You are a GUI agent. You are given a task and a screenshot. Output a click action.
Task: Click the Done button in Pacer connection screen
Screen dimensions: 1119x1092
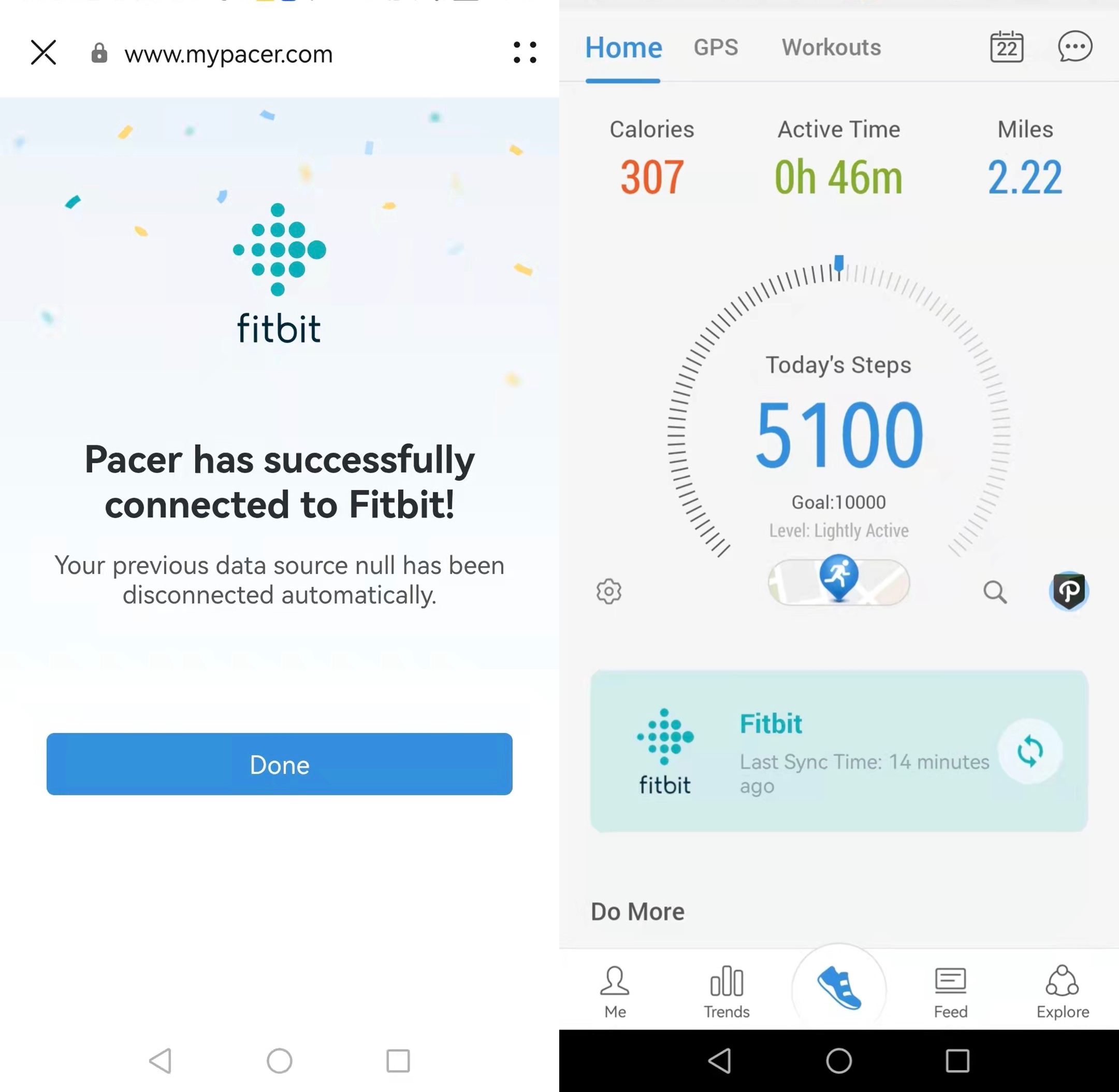pyautogui.click(x=279, y=764)
